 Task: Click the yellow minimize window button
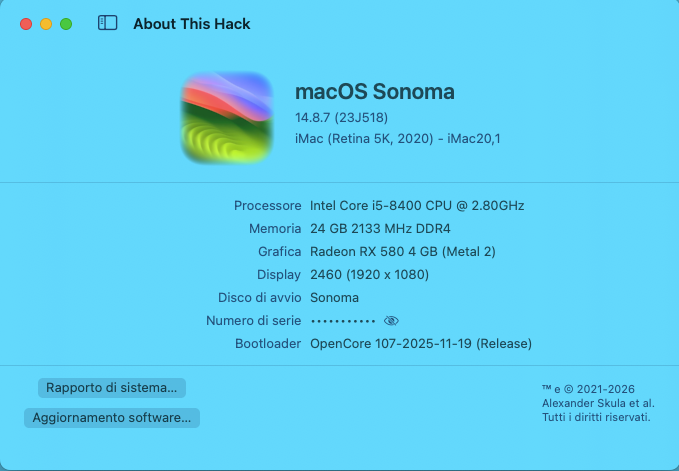coord(46,23)
